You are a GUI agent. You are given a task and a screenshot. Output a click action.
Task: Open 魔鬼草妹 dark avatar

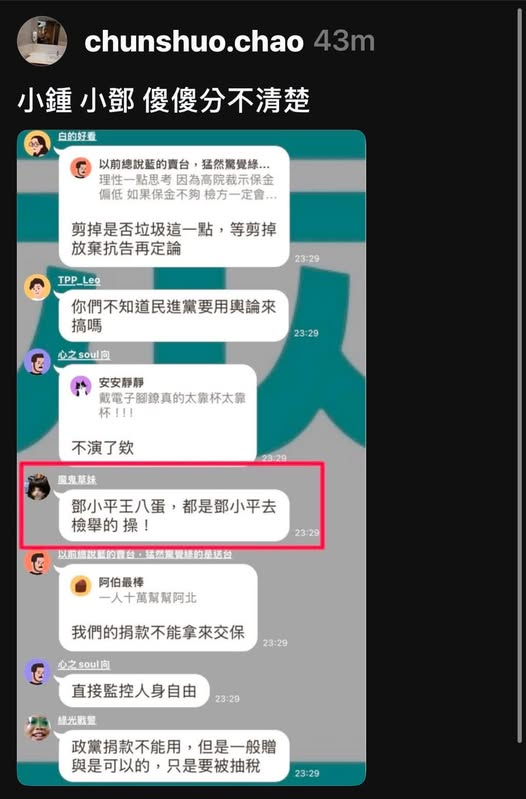coord(38,487)
